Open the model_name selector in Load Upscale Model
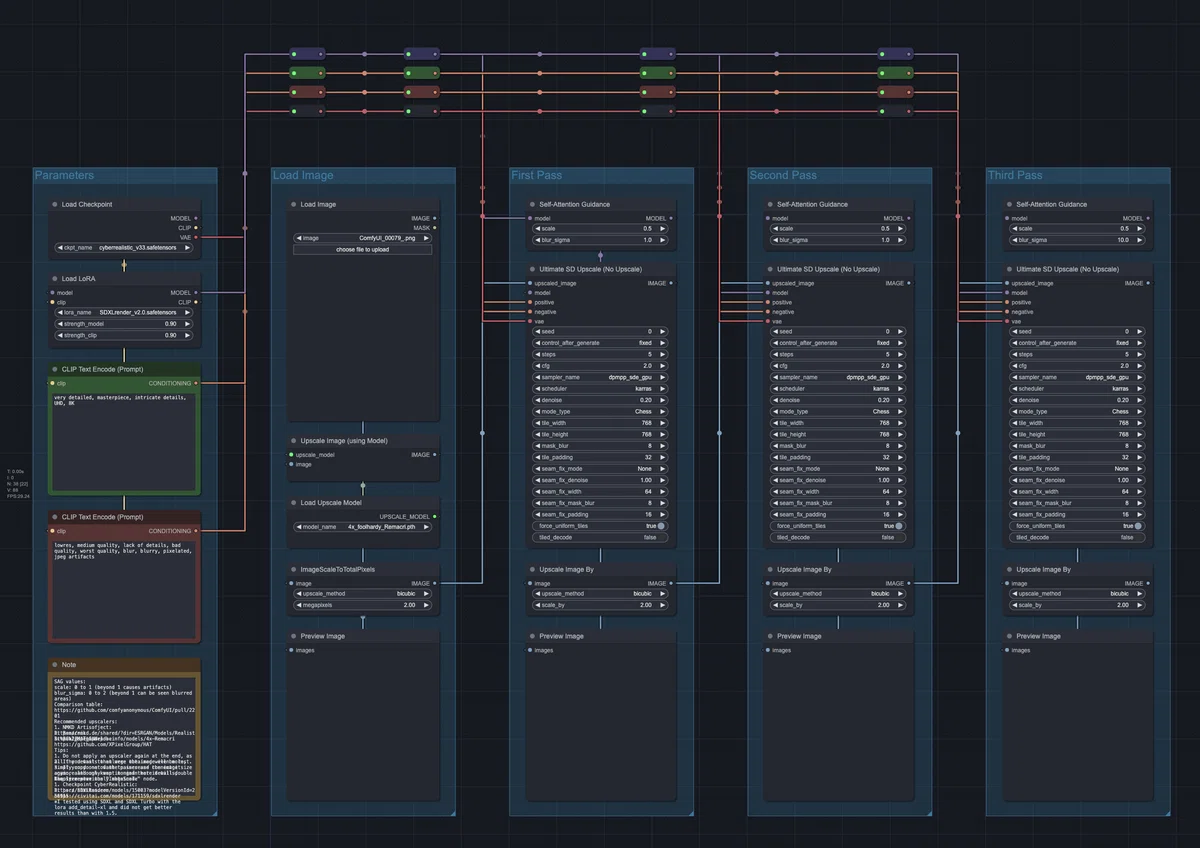This screenshot has height=848, width=1200. pyautogui.click(x=362, y=526)
